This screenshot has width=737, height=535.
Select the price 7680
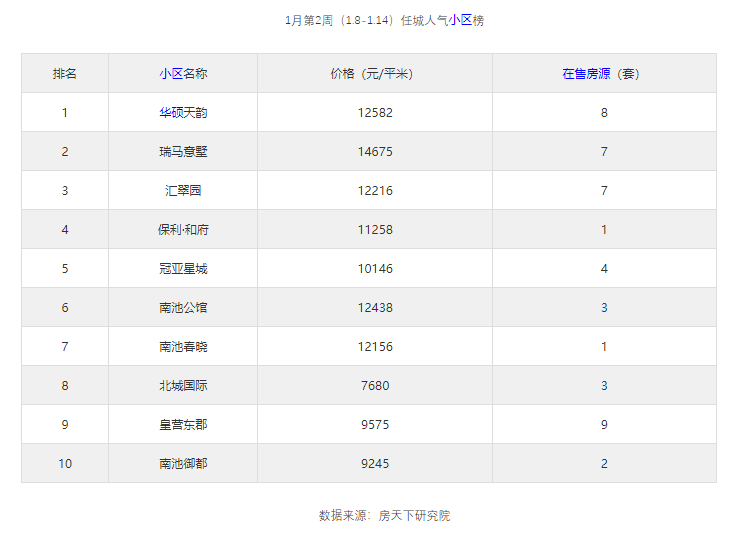[x=375, y=386]
